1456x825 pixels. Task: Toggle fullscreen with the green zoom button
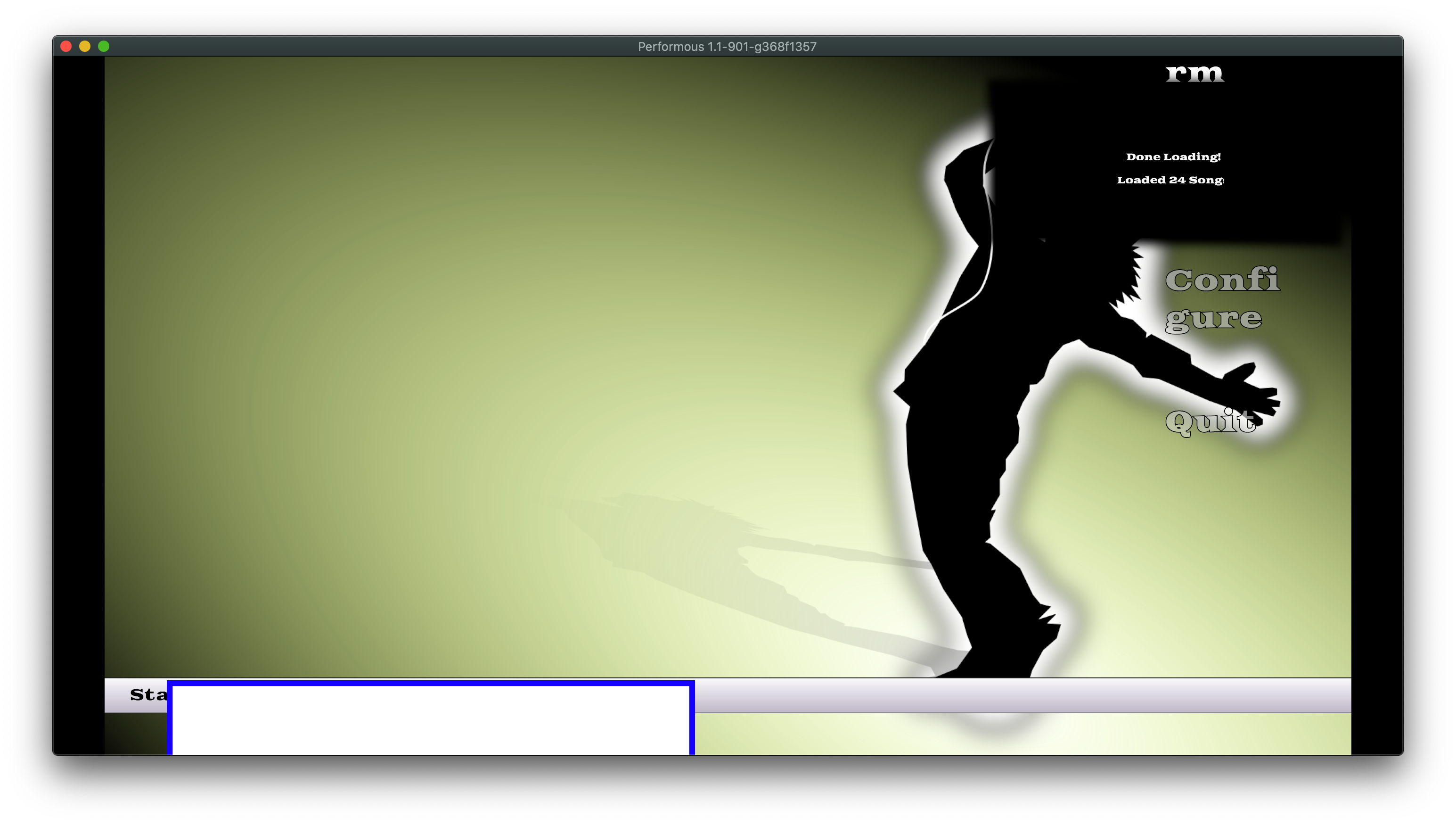pos(104,46)
